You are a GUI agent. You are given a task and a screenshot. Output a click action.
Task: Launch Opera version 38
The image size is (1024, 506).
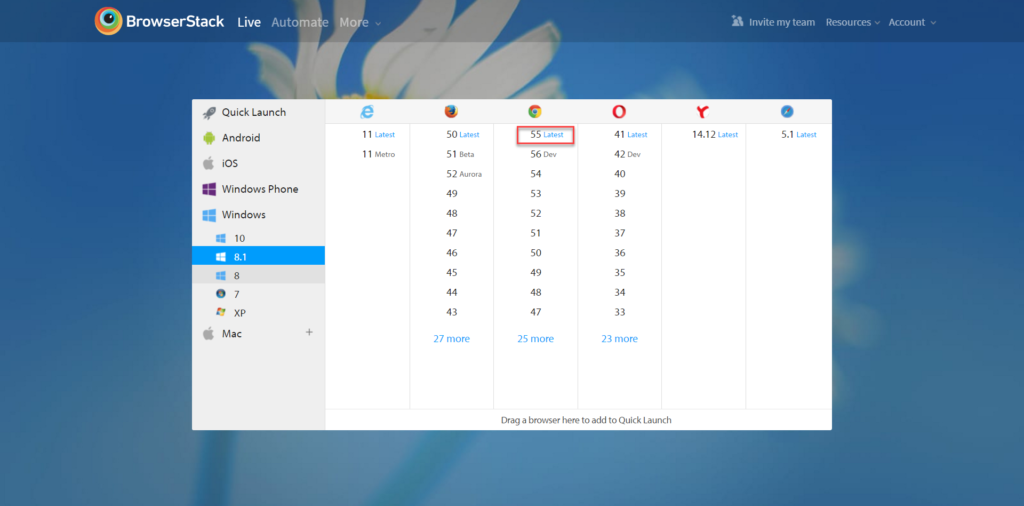pos(620,213)
